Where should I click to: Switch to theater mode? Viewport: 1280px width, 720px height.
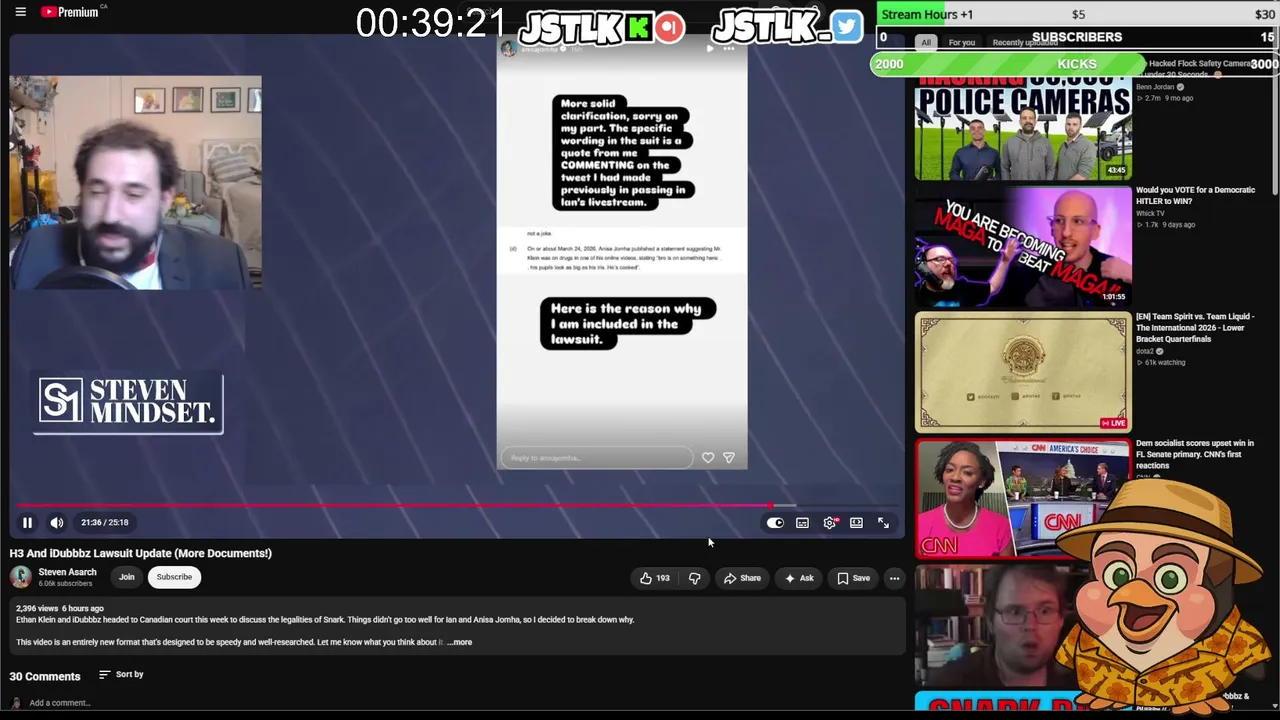tap(856, 523)
